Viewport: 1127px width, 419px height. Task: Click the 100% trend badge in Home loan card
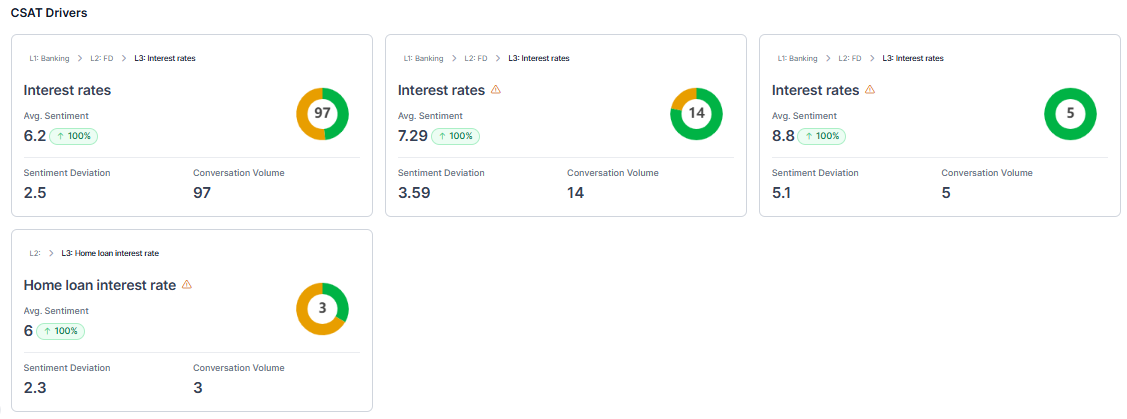tap(61, 331)
